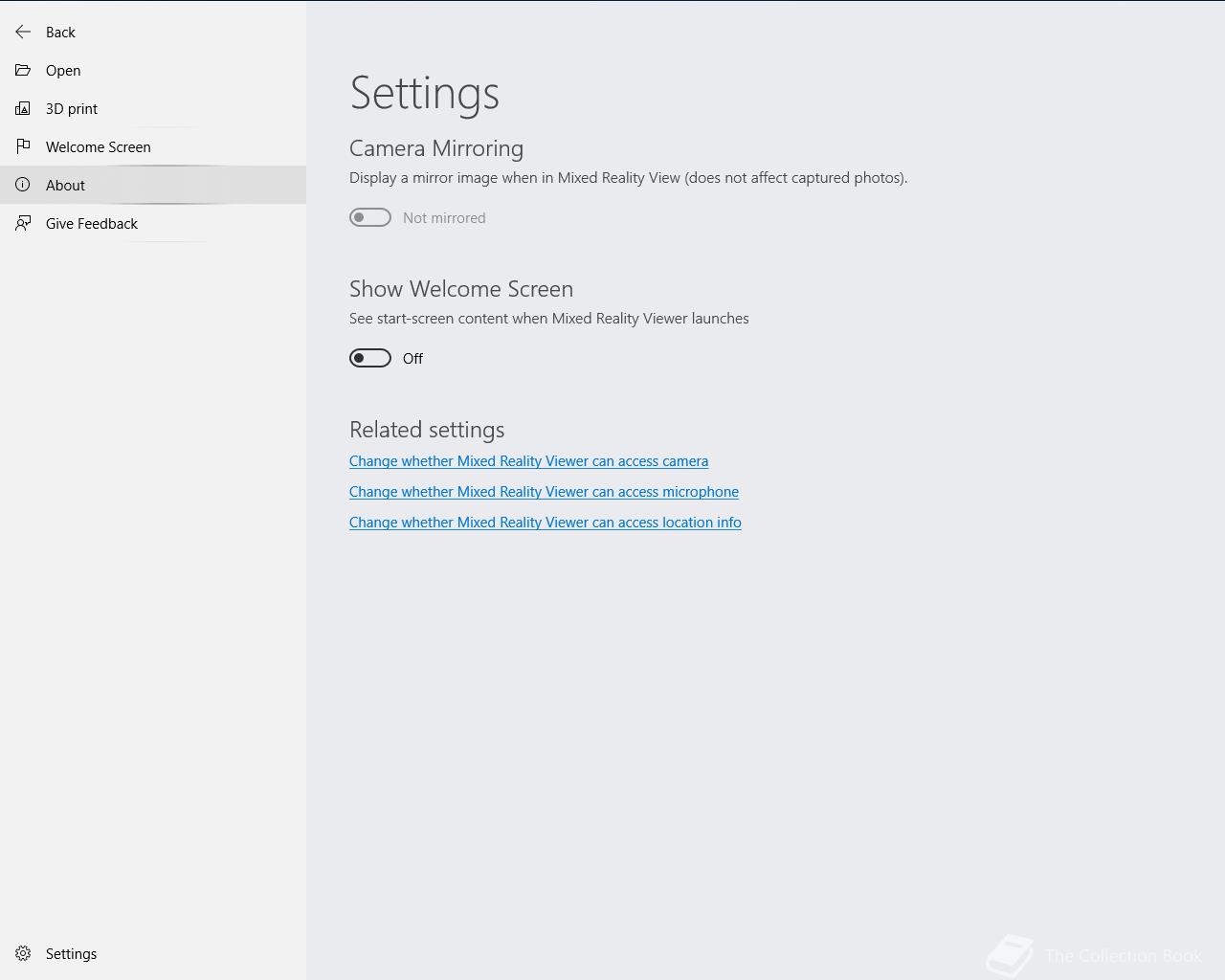The image size is (1225, 980).
Task: Click the Back arrow icon
Action: pyautogui.click(x=23, y=32)
